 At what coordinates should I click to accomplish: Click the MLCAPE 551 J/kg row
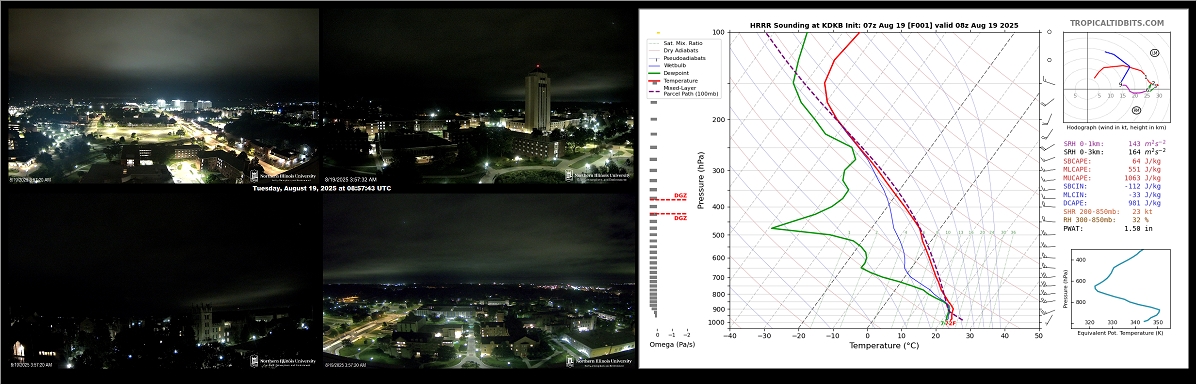(x=1112, y=171)
